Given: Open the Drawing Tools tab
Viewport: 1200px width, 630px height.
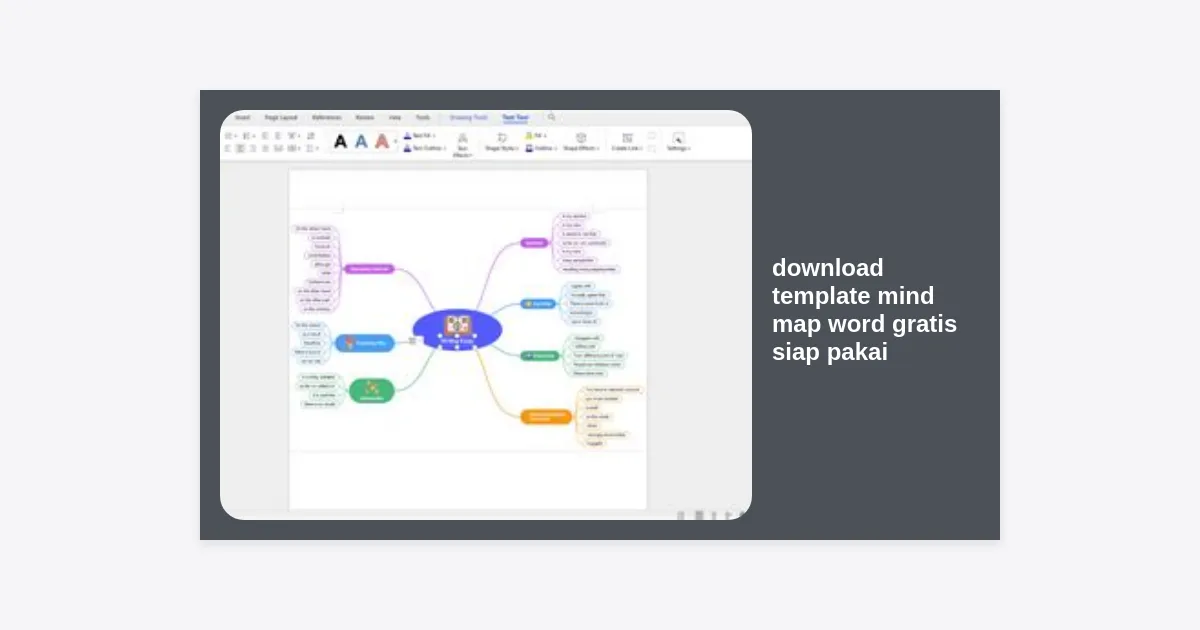Looking at the screenshot, I should 468,117.
